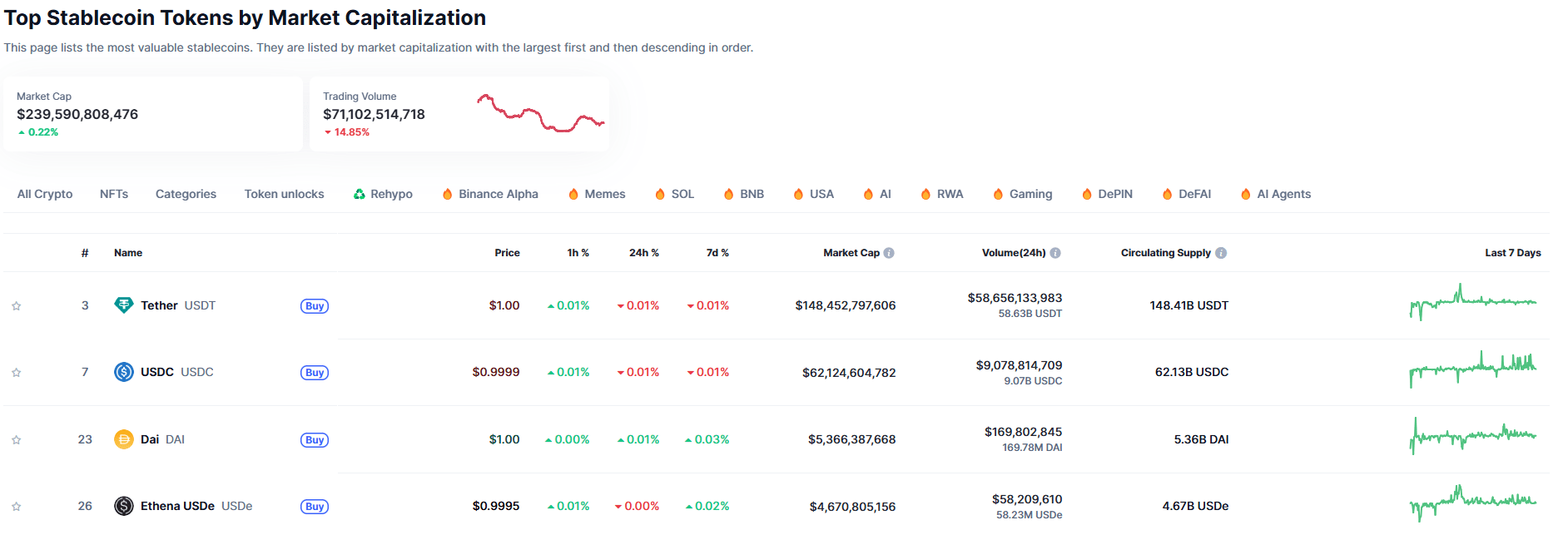Click the Tether coin logo
This screenshot has width=1568, height=535.
pyautogui.click(x=124, y=305)
